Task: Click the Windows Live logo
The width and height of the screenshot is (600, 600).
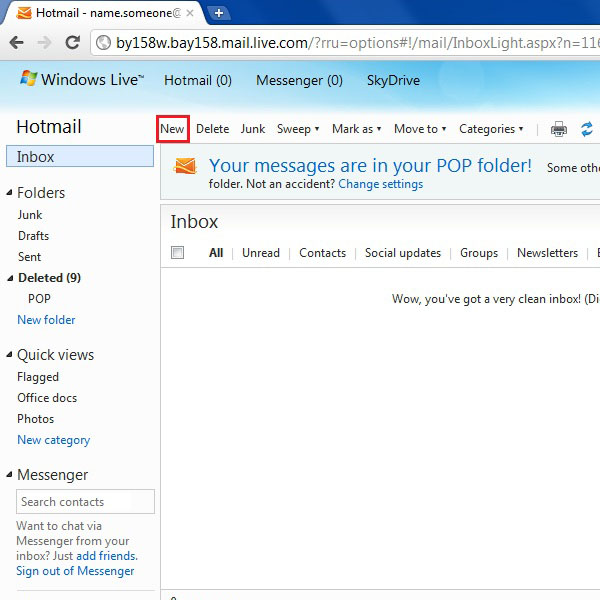Action: (82, 79)
